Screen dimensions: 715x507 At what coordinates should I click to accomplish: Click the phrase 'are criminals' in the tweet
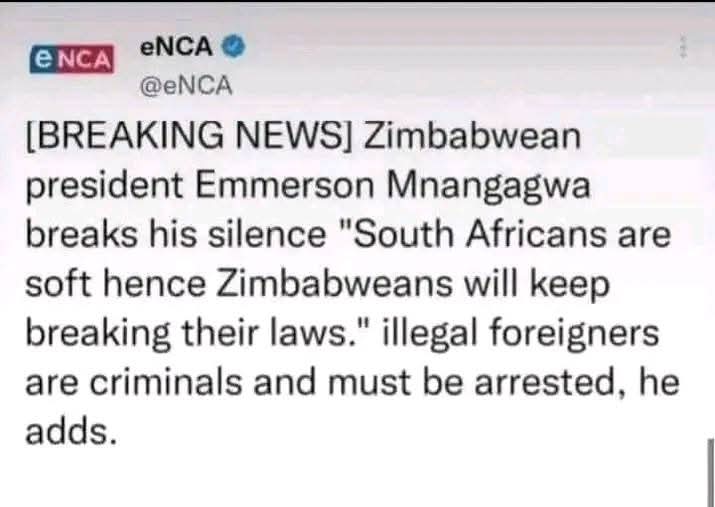(x=134, y=382)
